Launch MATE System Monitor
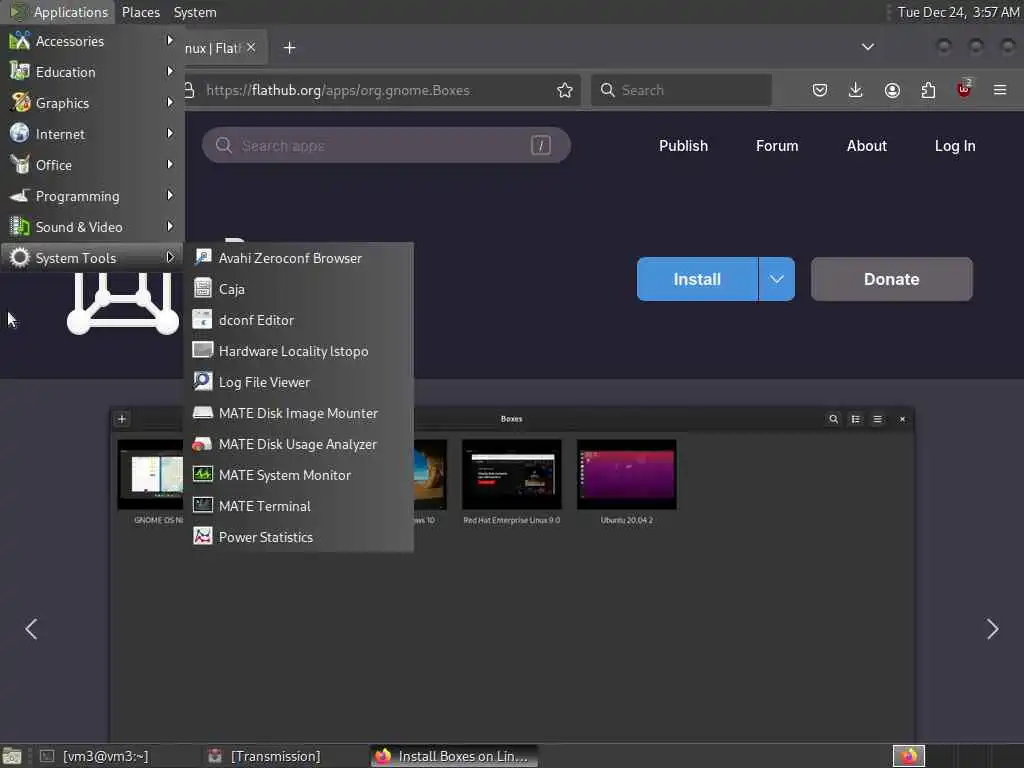 [299, 475]
